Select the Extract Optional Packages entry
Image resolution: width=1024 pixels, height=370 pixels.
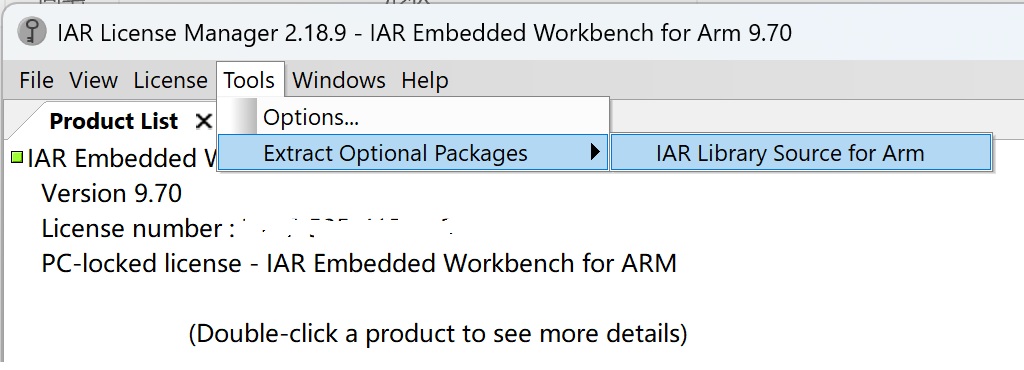point(413,153)
